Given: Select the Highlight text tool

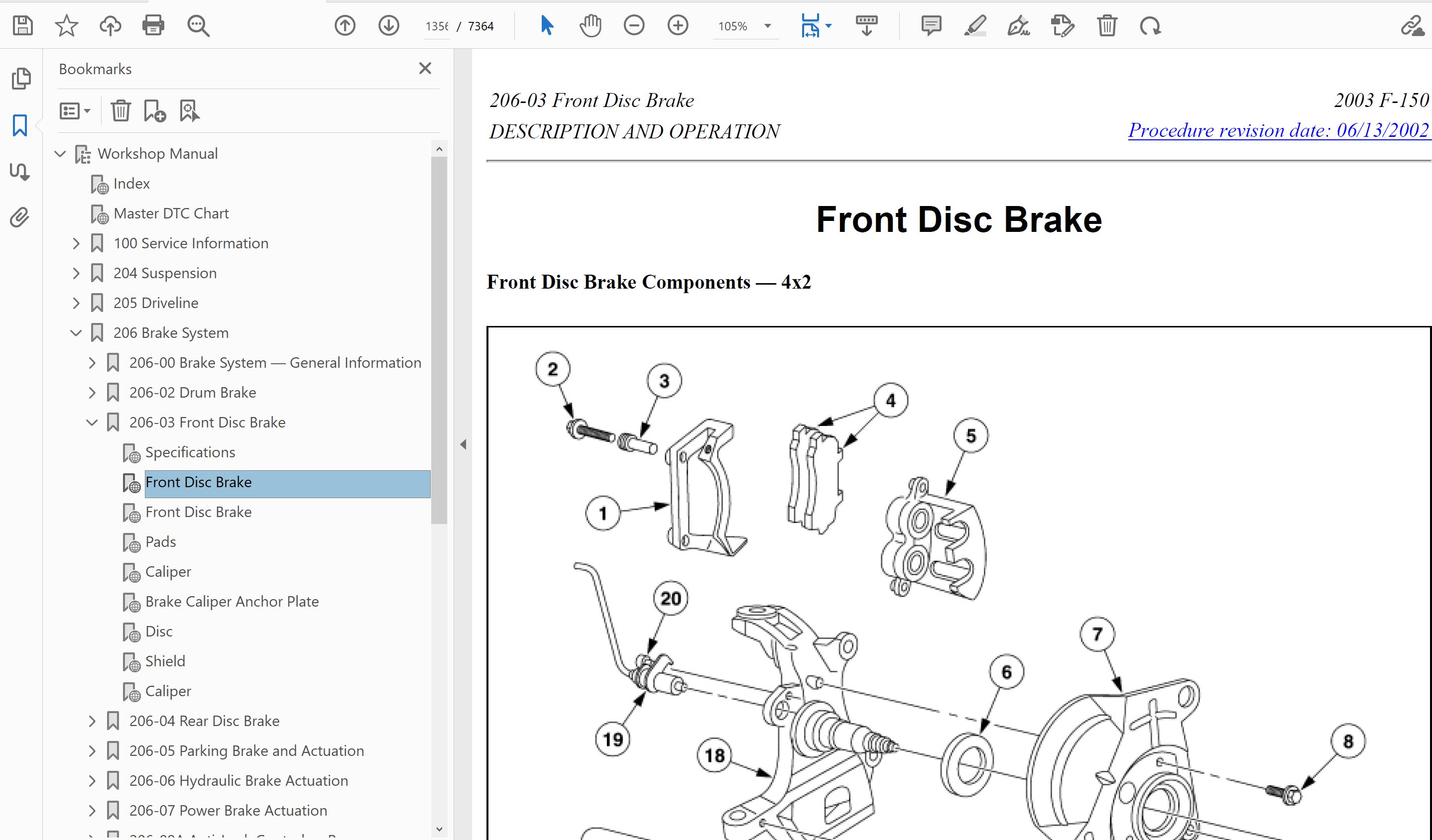Looking at the screenshot, I should coord(975,26).
